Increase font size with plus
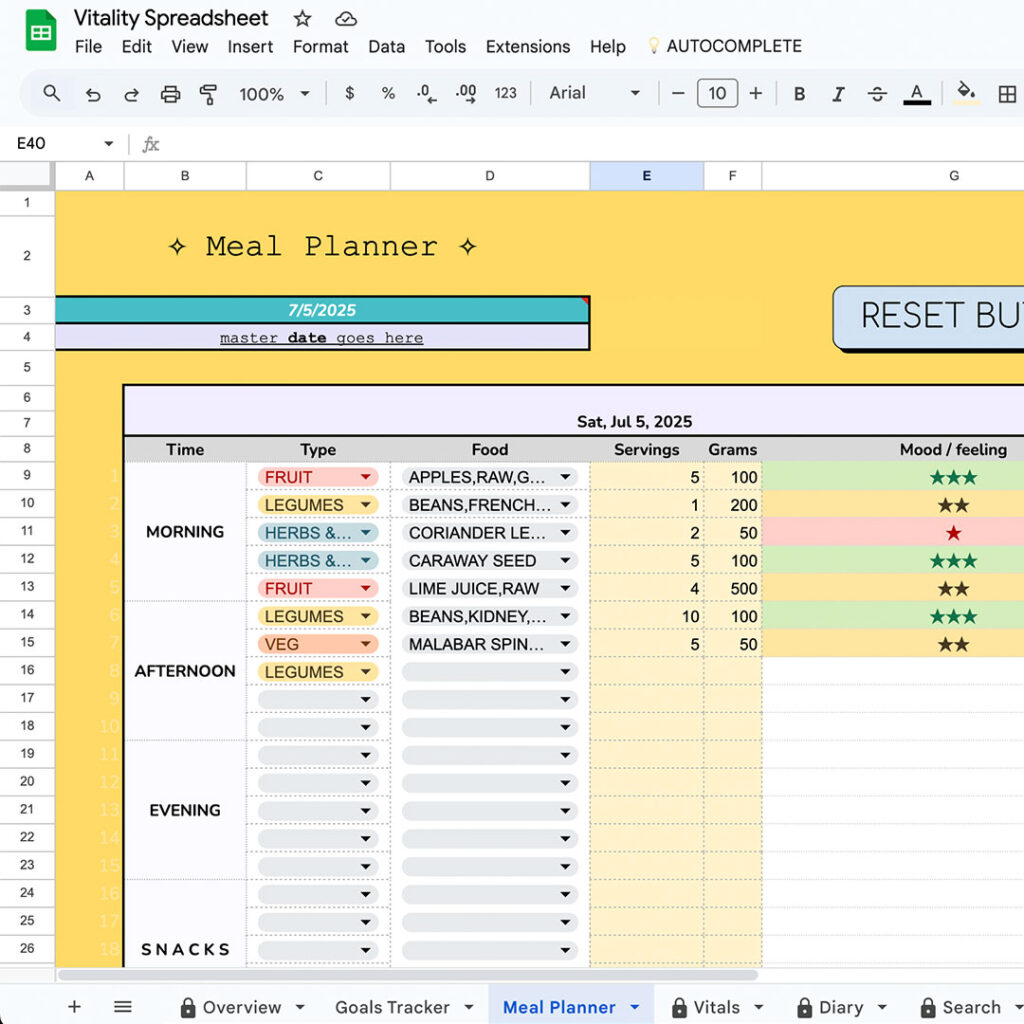 coord(756,93)
